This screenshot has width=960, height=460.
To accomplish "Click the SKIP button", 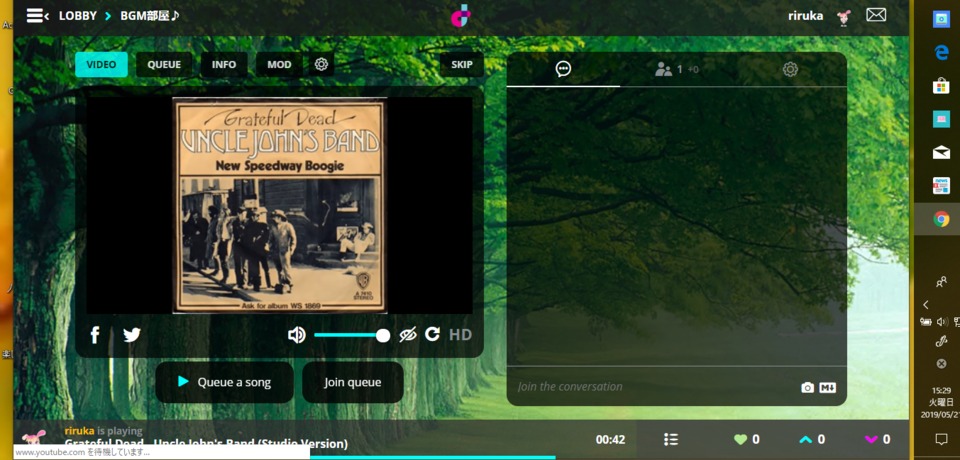I will 462,64.
